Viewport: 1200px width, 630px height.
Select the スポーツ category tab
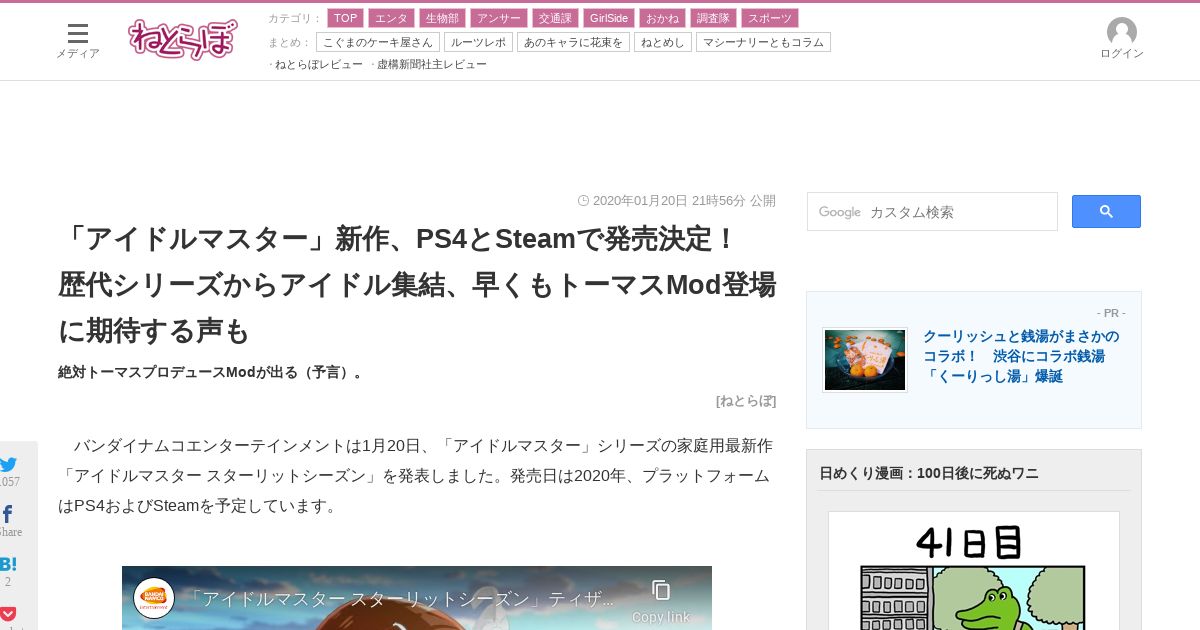770,18
